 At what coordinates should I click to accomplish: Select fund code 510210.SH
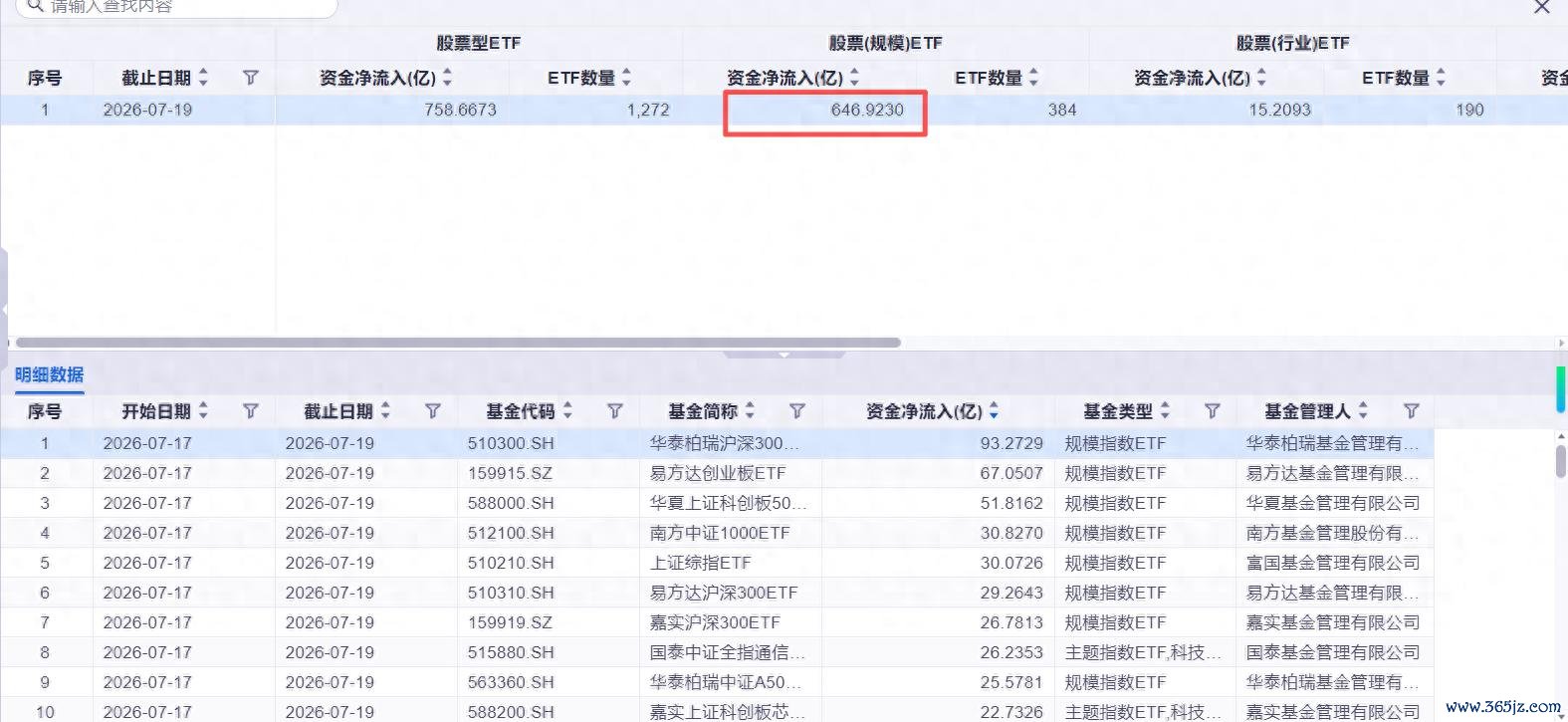click(511, 563)
